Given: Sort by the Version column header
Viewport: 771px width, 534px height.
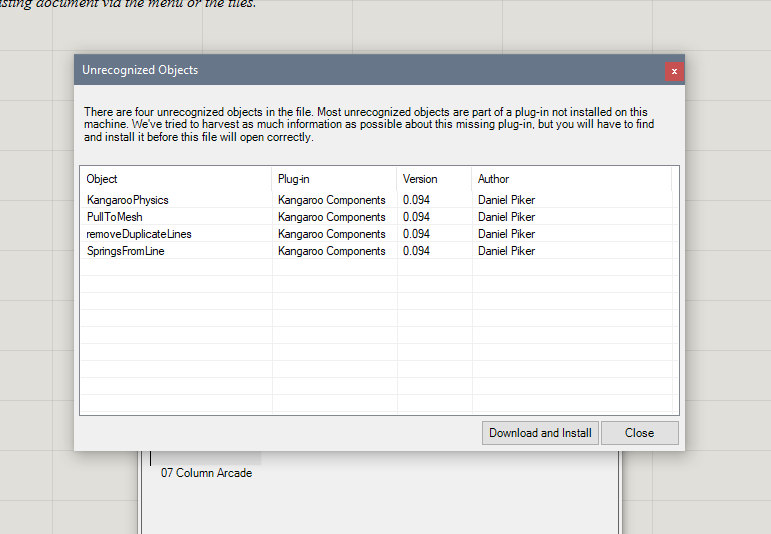Looking at the screenshot, I should point(434,179).
